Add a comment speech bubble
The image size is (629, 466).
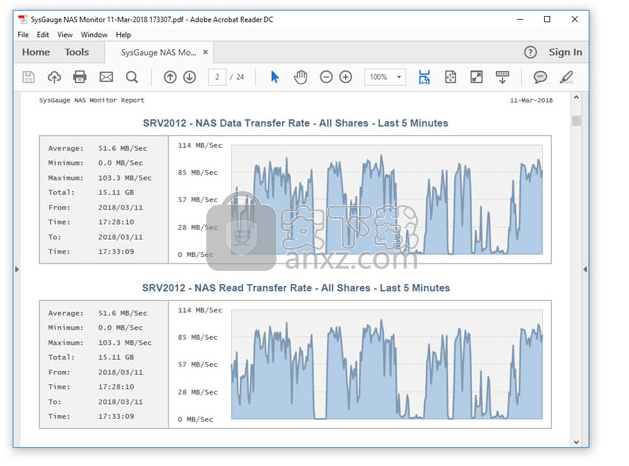tap(540, 77)
